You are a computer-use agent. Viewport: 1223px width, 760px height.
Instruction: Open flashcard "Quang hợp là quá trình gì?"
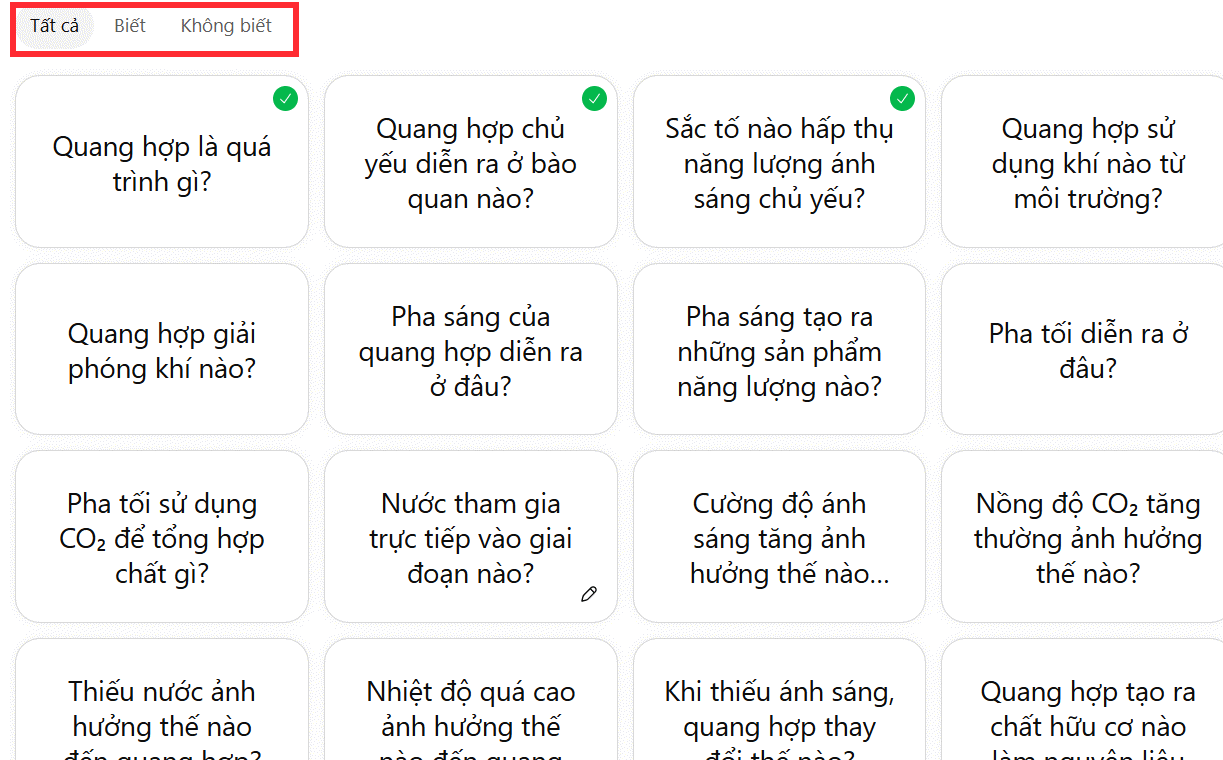pyautogui.click(x=162, y=162)
